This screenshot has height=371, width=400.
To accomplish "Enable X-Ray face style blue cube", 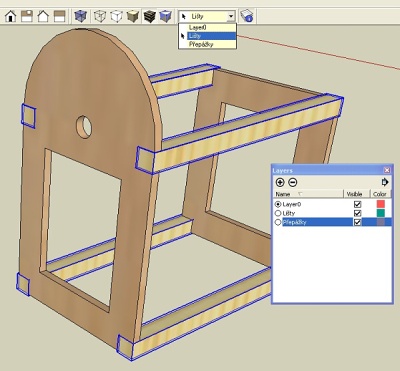I will coord(80,16).
